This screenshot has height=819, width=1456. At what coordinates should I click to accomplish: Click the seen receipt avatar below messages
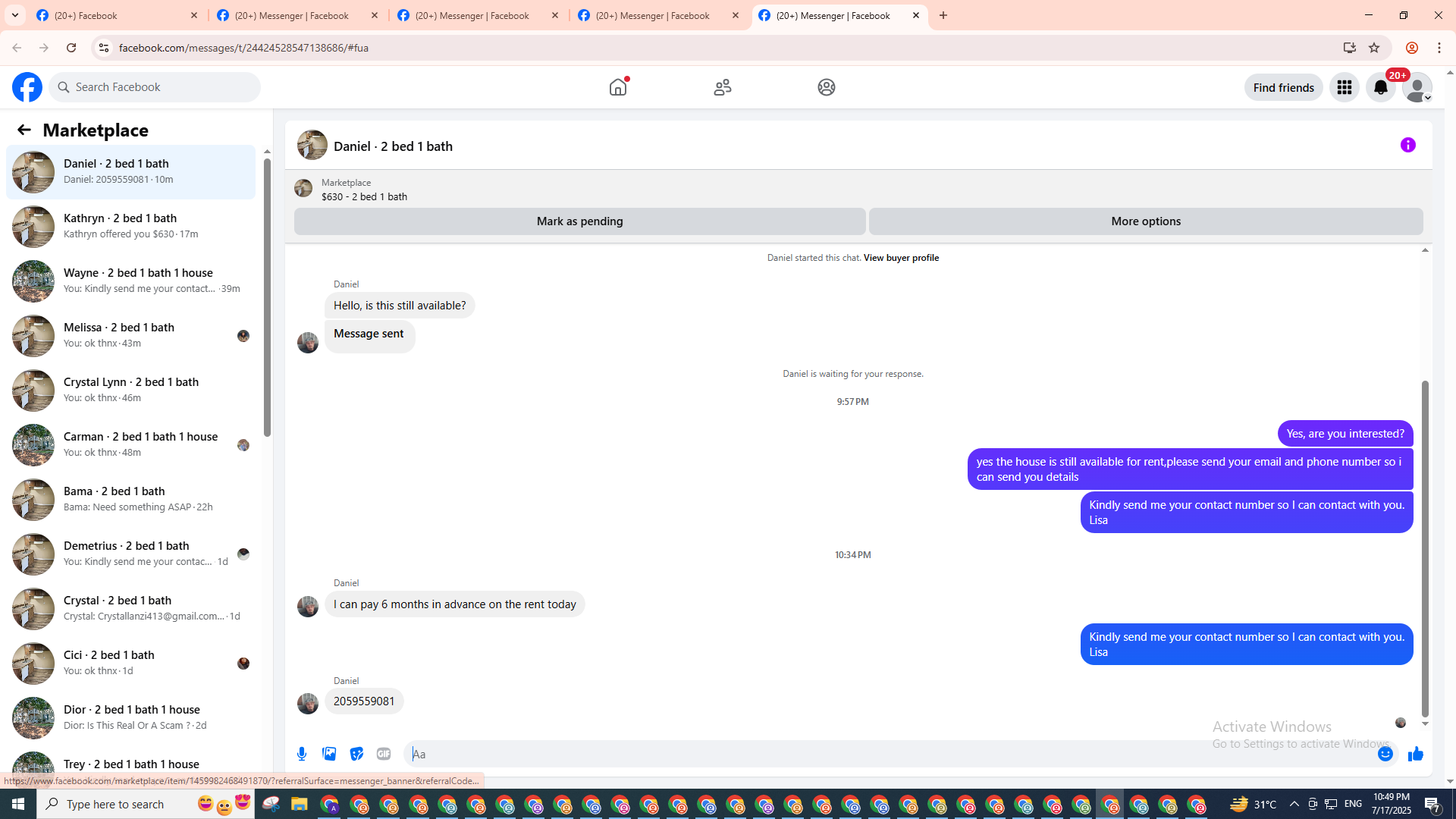click(1401, 723)
